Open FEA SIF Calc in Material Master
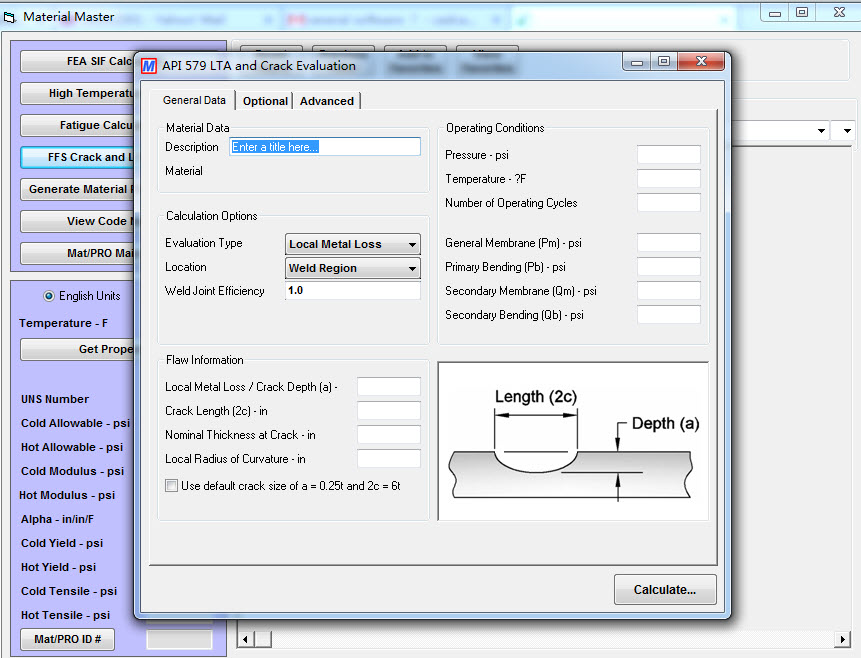Viewport: 861px width, 658px height. click(77, 62)
